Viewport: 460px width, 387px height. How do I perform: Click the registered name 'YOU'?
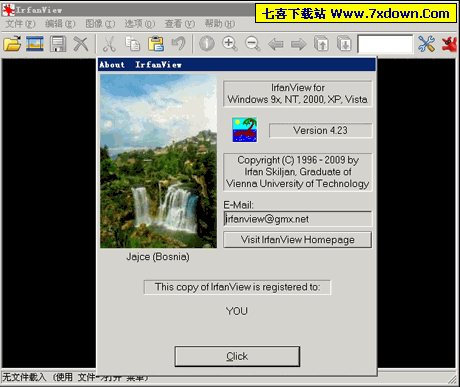tap(237, 311)
